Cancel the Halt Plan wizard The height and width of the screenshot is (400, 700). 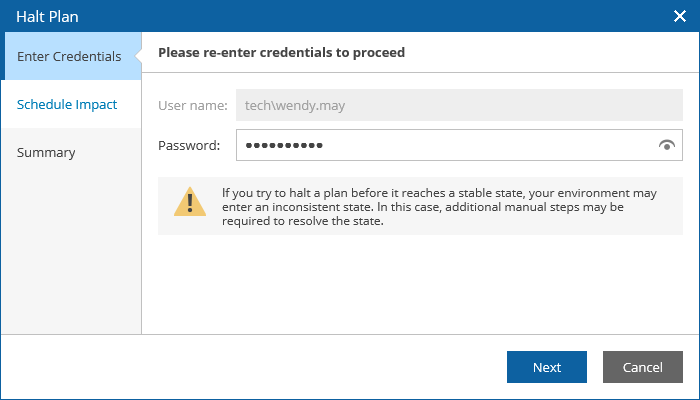(x=642, y=367)
